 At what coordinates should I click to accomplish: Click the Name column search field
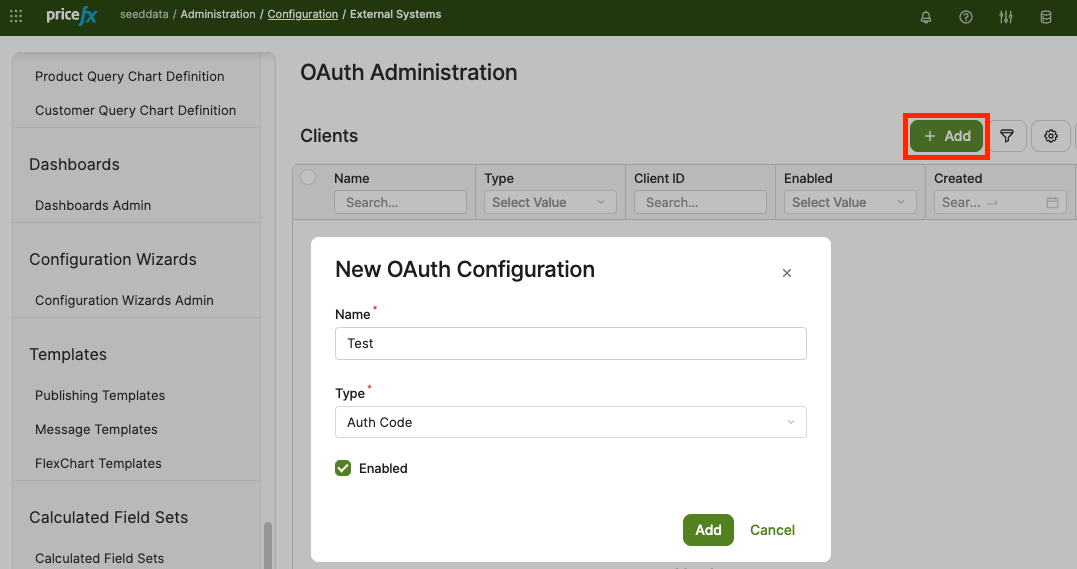[x=400, y=202]
